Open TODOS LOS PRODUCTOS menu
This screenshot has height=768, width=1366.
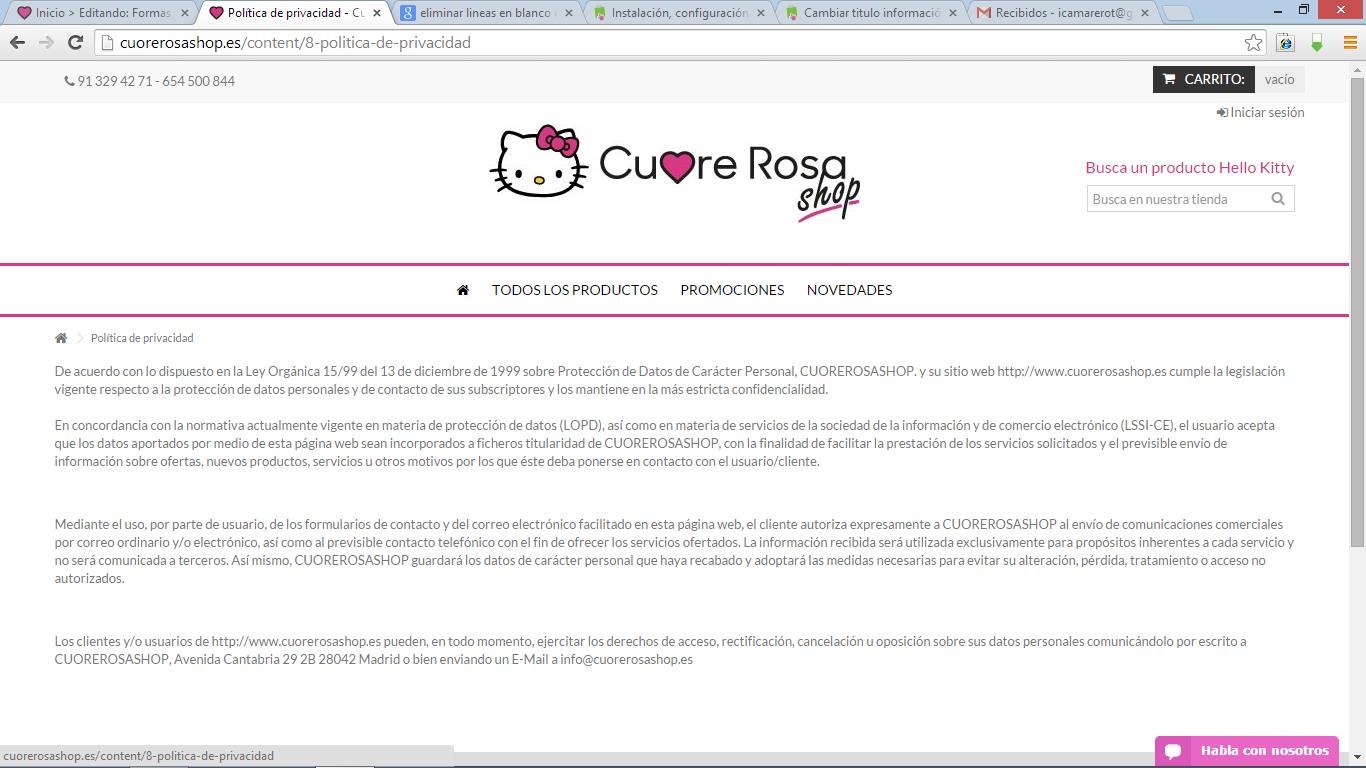point(575,290)
